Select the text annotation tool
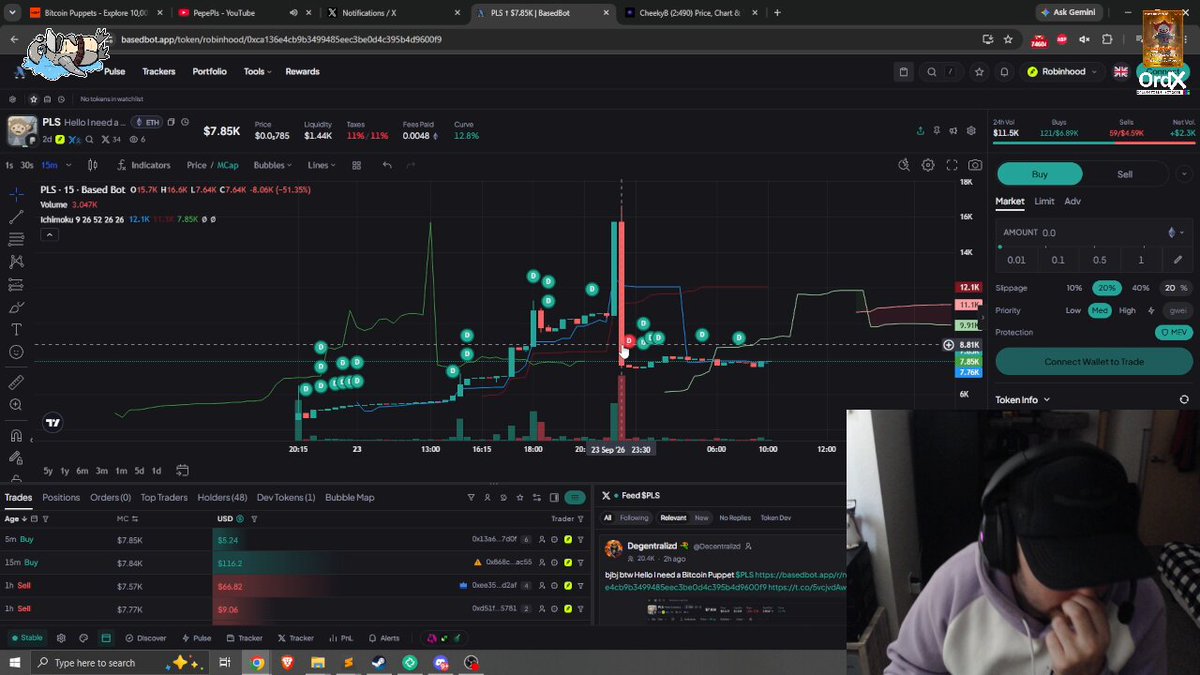This screenshot has width=1200, height=675. coord(16,329)
